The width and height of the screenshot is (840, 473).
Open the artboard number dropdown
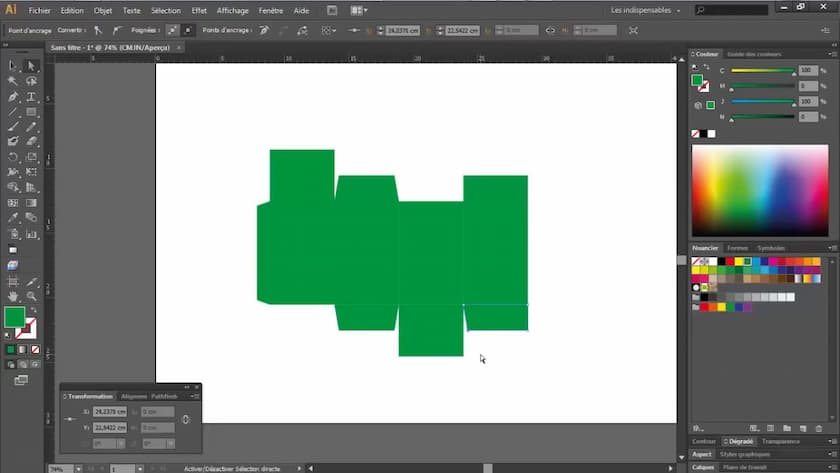click(140, 469)
